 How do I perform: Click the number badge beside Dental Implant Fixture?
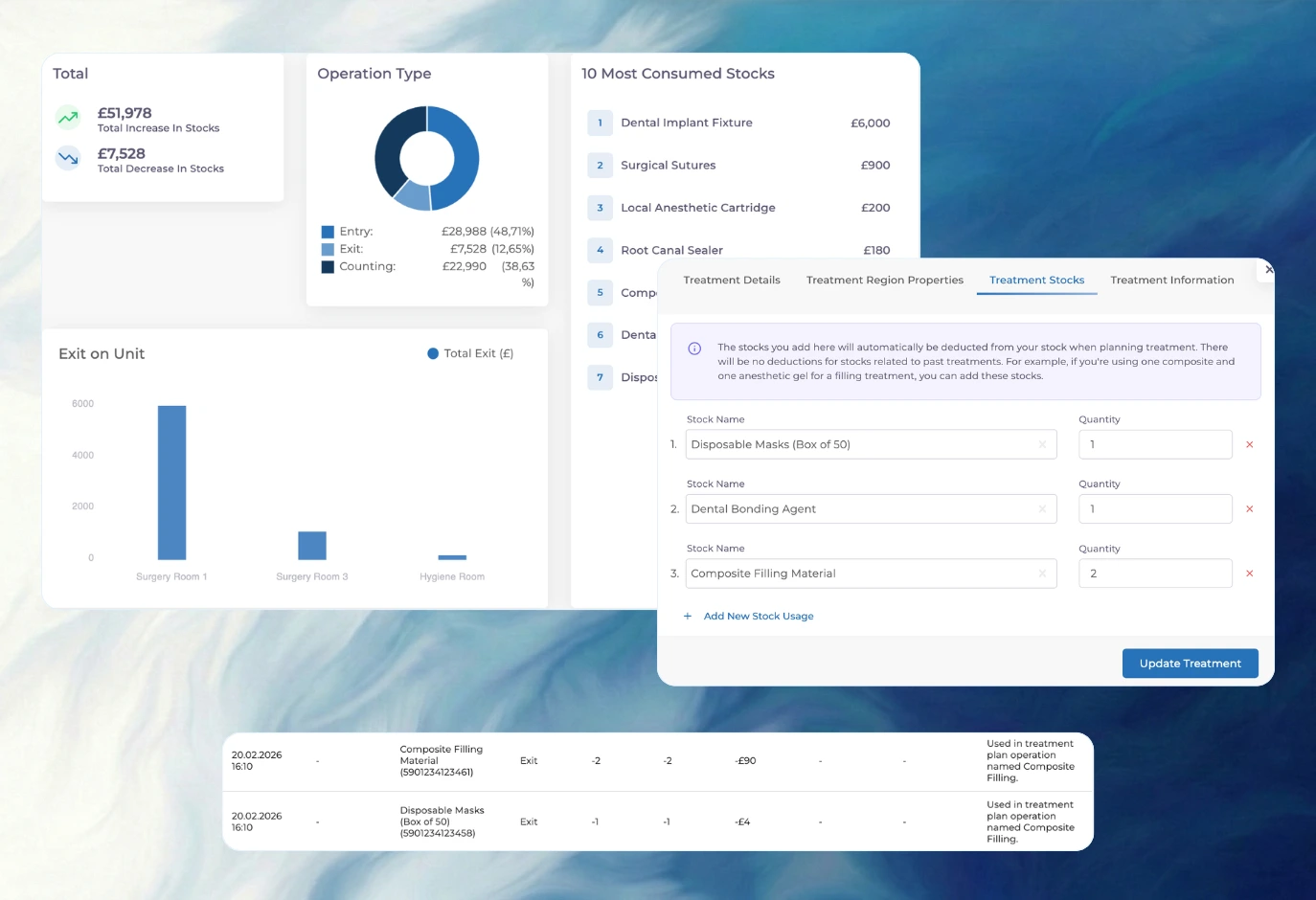[x=600, y=123]
